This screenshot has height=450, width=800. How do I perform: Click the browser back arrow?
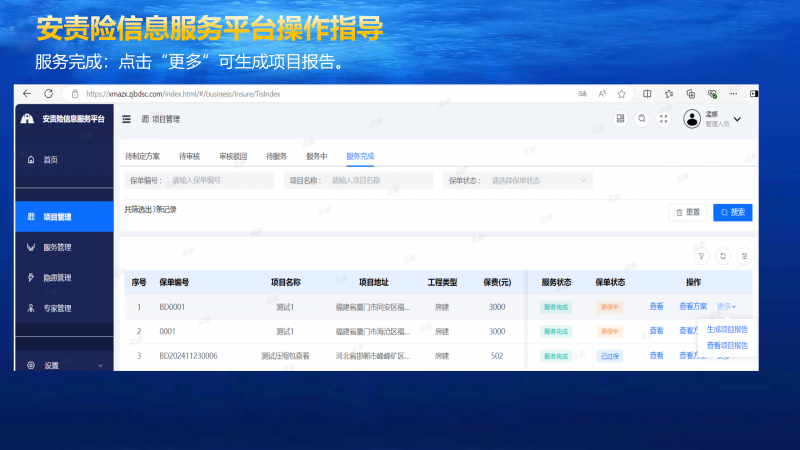(x=27, y=93)
